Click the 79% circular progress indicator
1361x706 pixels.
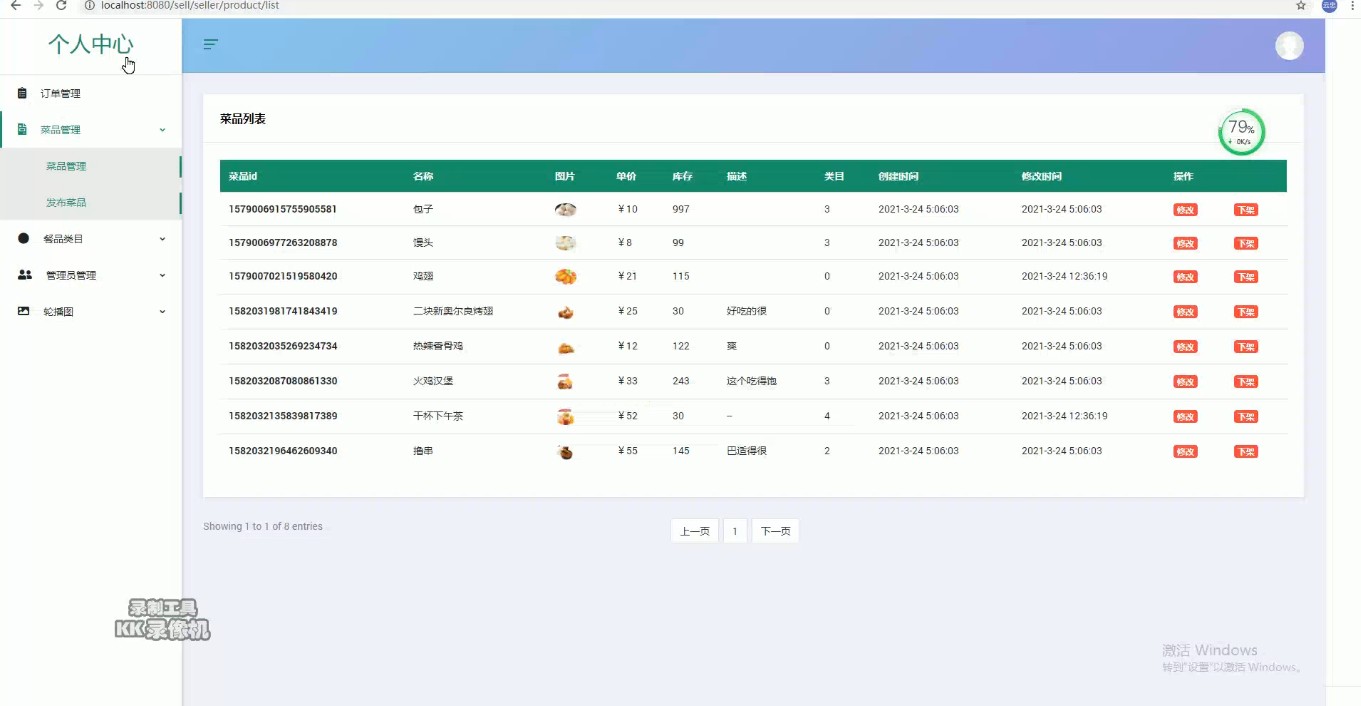[x=1241, y=132]
